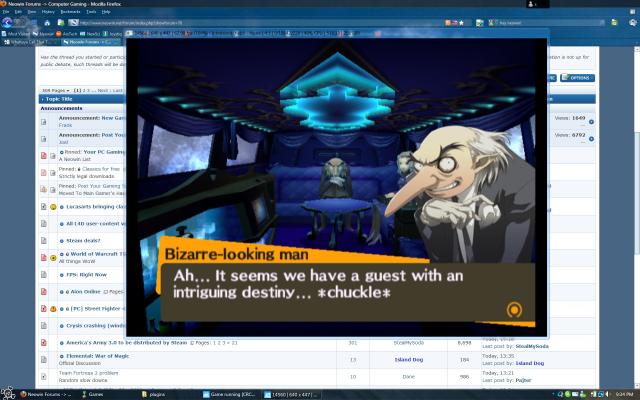Click the bookmark star icon in address bar
Image resolution: width=640 pixels, height=400 pixels.
click(x=462, y=23)
